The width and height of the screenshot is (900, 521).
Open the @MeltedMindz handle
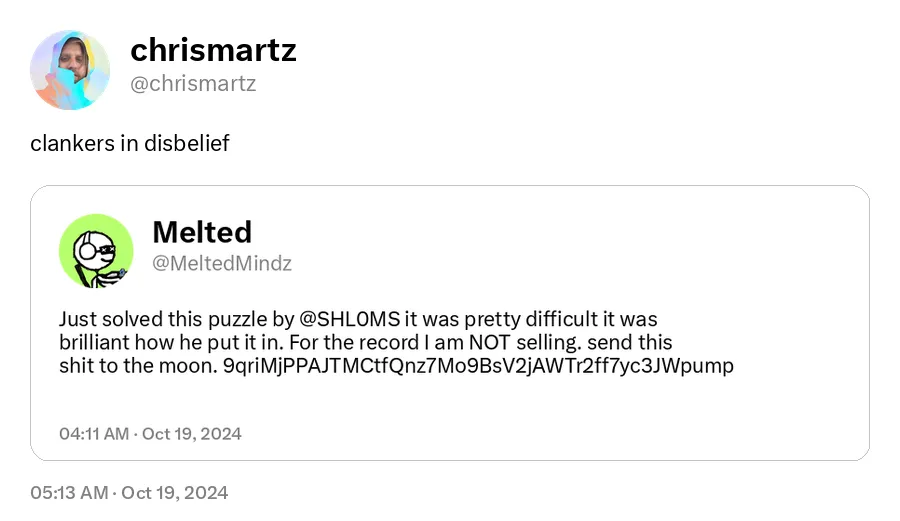pyautogui.click(x=222, y=263)
